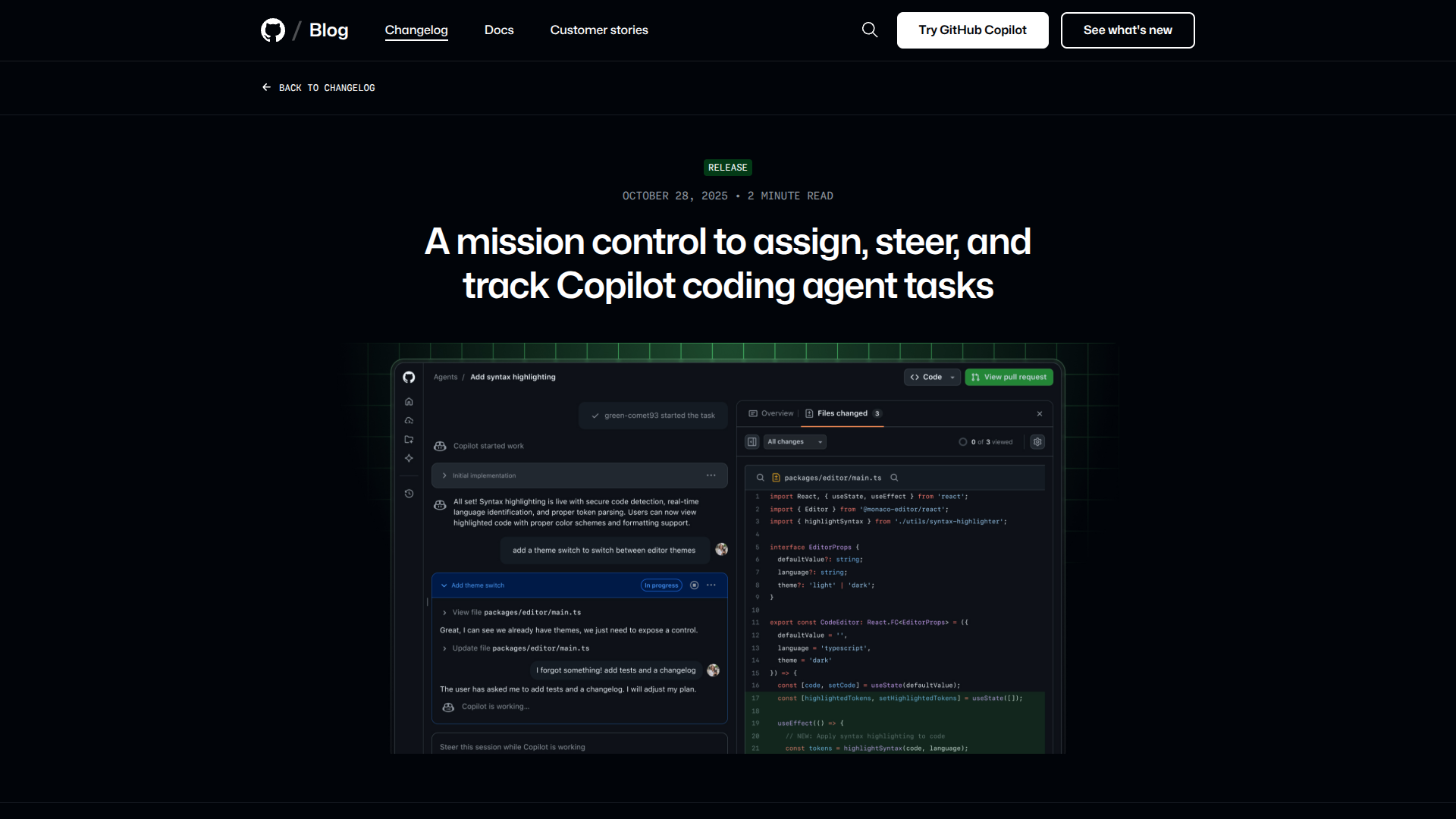
Task: Mark main.ts as viewed
Action: click(962, 442)
